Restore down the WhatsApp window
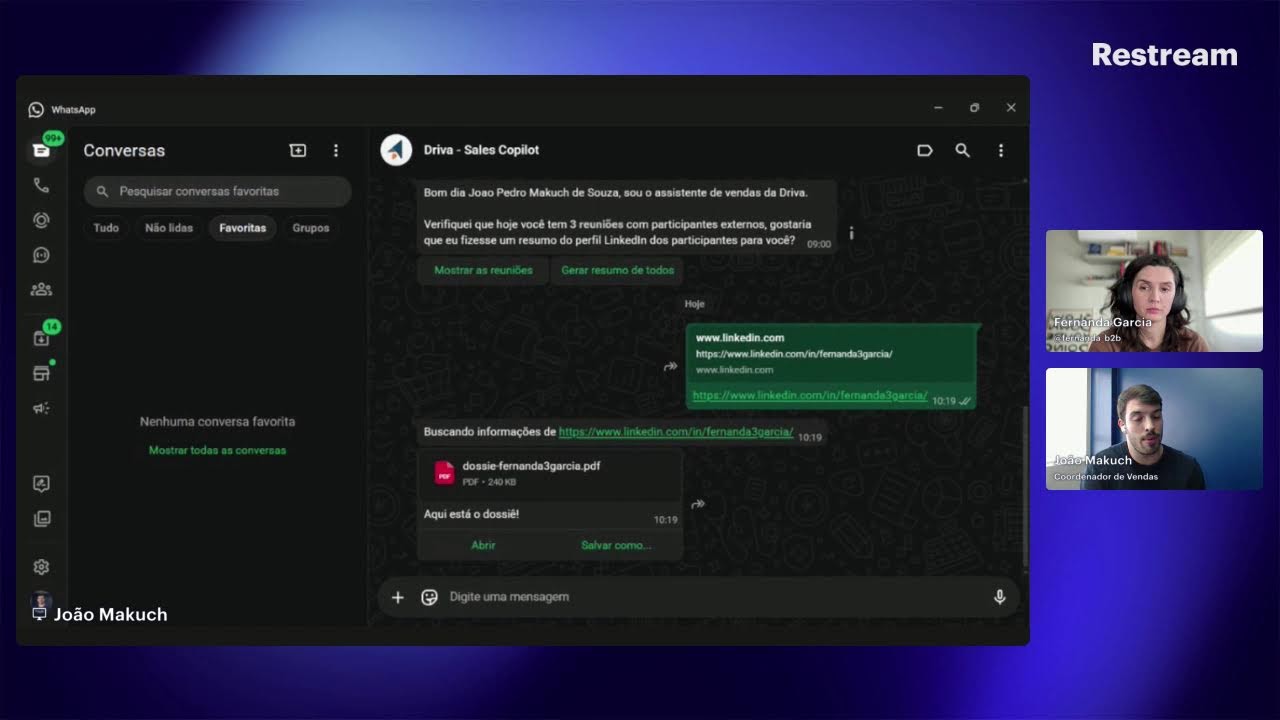 (974, 108)
